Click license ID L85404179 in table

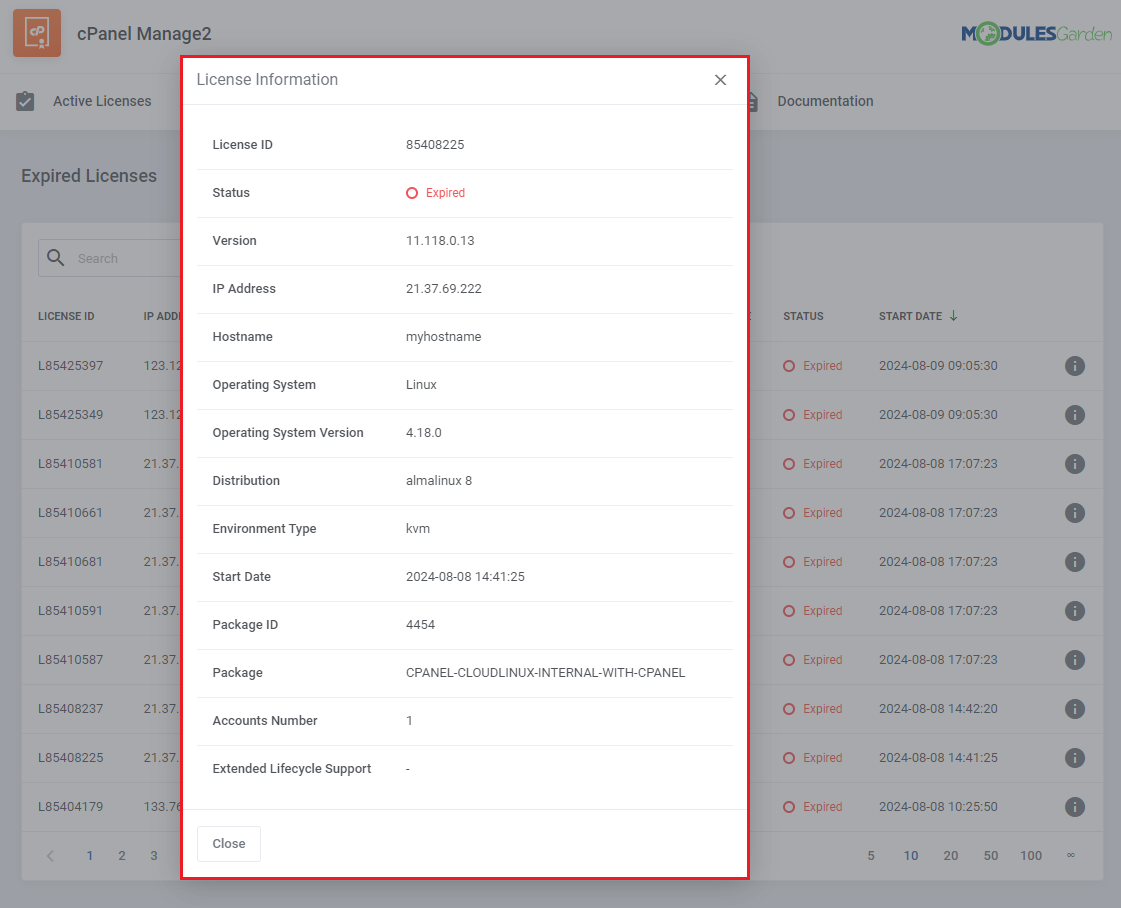tap(70, 806)
